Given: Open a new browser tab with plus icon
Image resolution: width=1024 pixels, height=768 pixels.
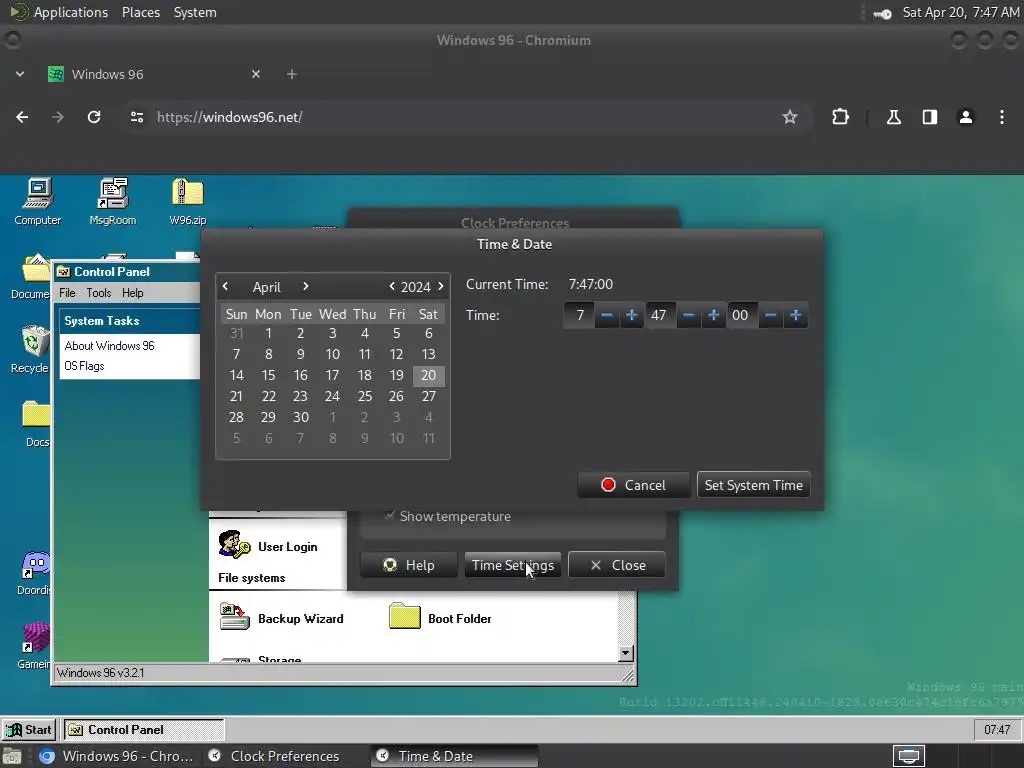Looking at the screenshot, I should (292, 74).
